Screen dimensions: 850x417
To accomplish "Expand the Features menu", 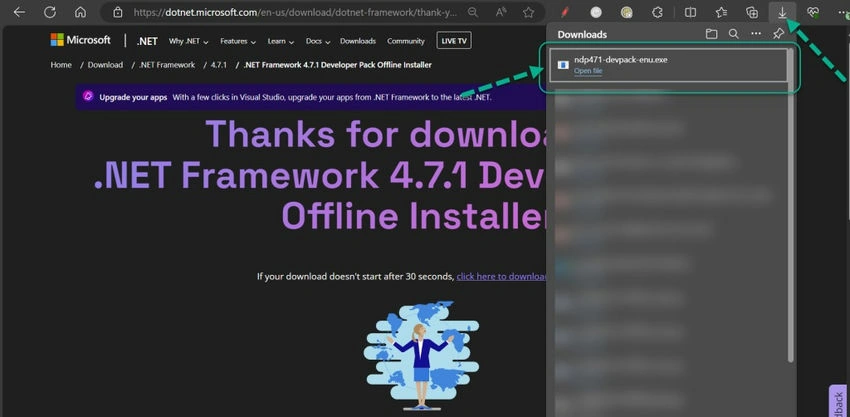I will coord(237,41).
